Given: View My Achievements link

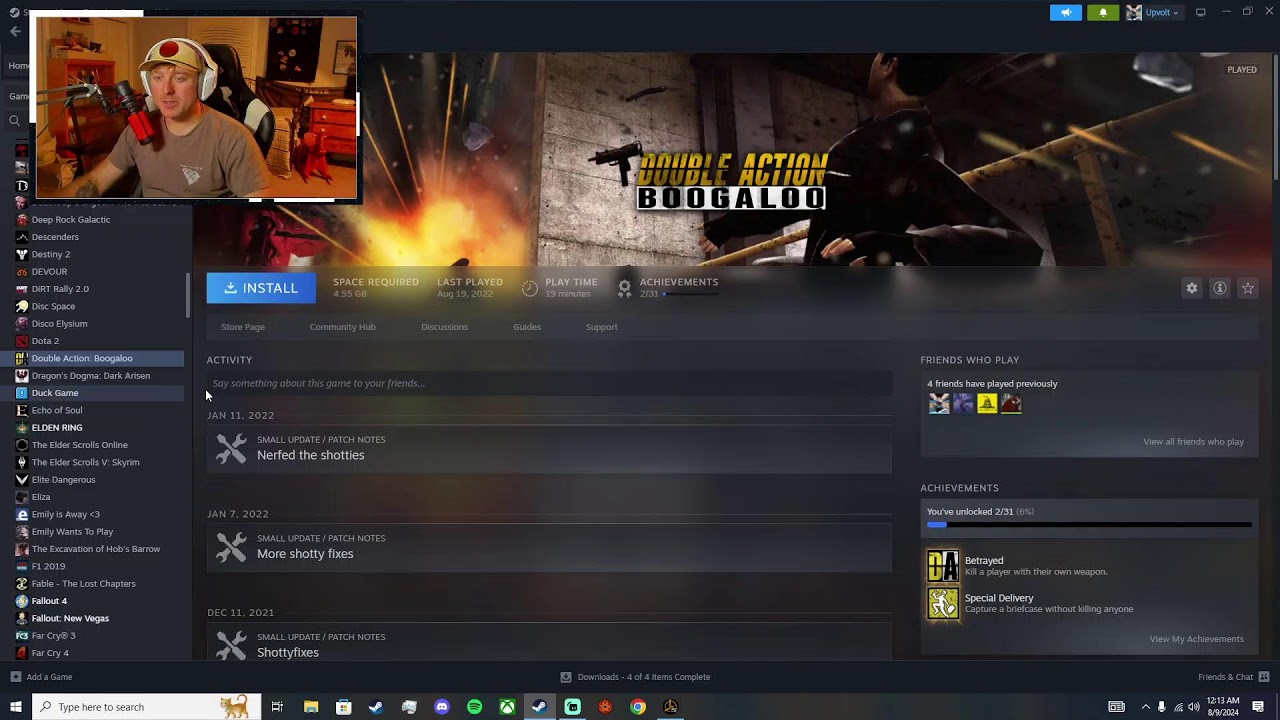Looking at the screenshot, I should point(1196,639).
